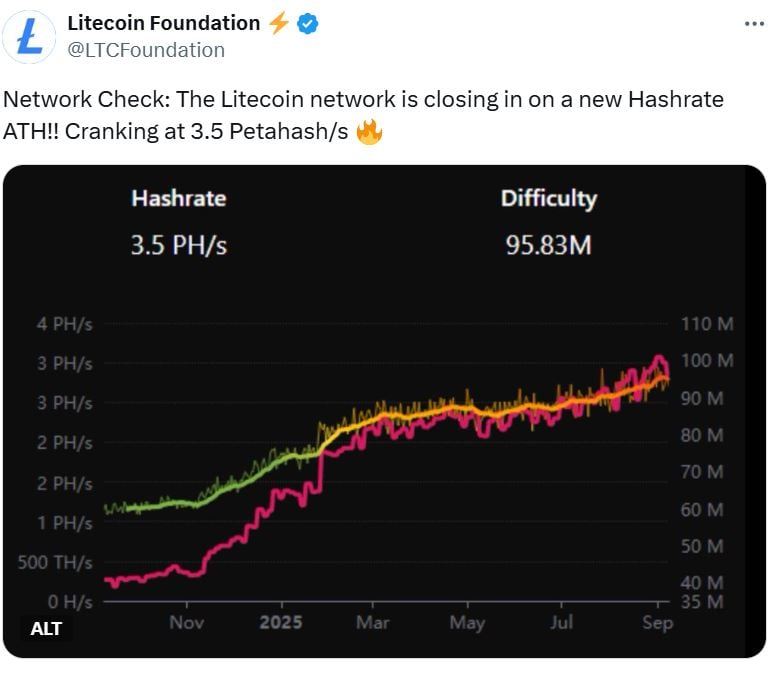Image resolution: width=779 pixels, height=674 pixels.
Task: Click the Sep label on the time axis
Action: coord(657,622)
